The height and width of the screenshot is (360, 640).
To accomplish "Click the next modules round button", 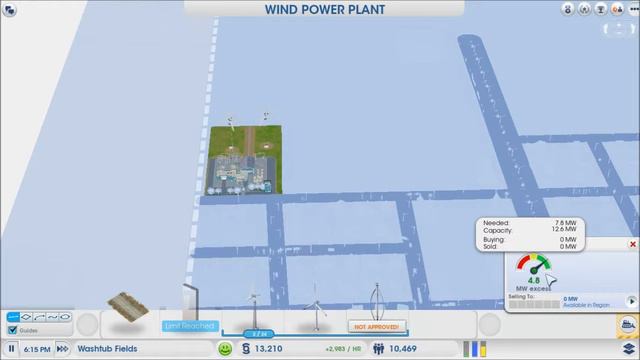I will 489,324.
